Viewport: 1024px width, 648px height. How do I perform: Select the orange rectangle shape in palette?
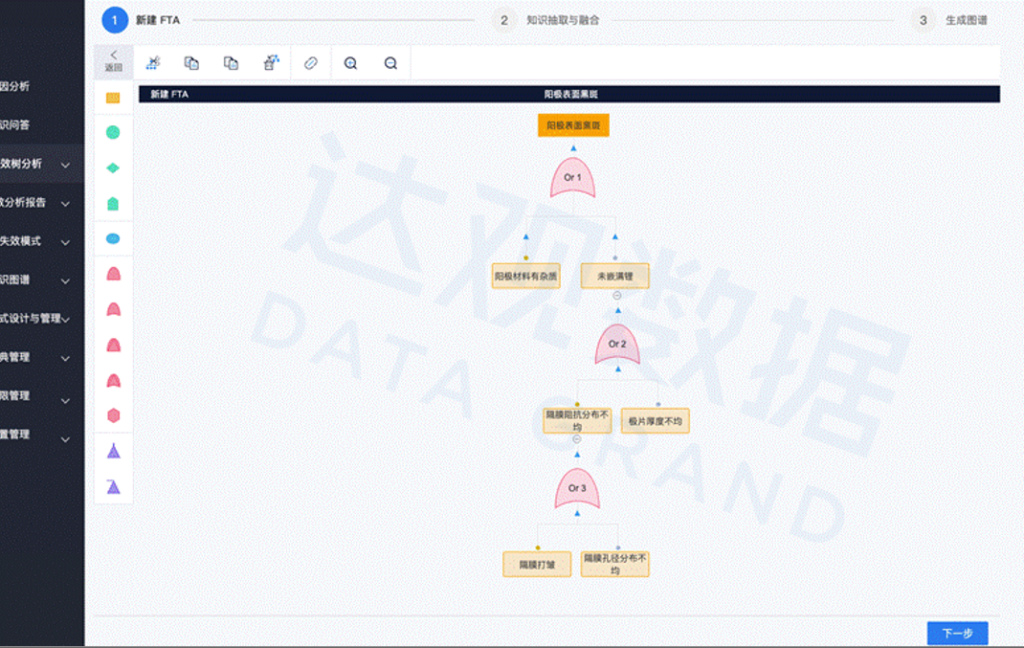(x=113, y=98)
